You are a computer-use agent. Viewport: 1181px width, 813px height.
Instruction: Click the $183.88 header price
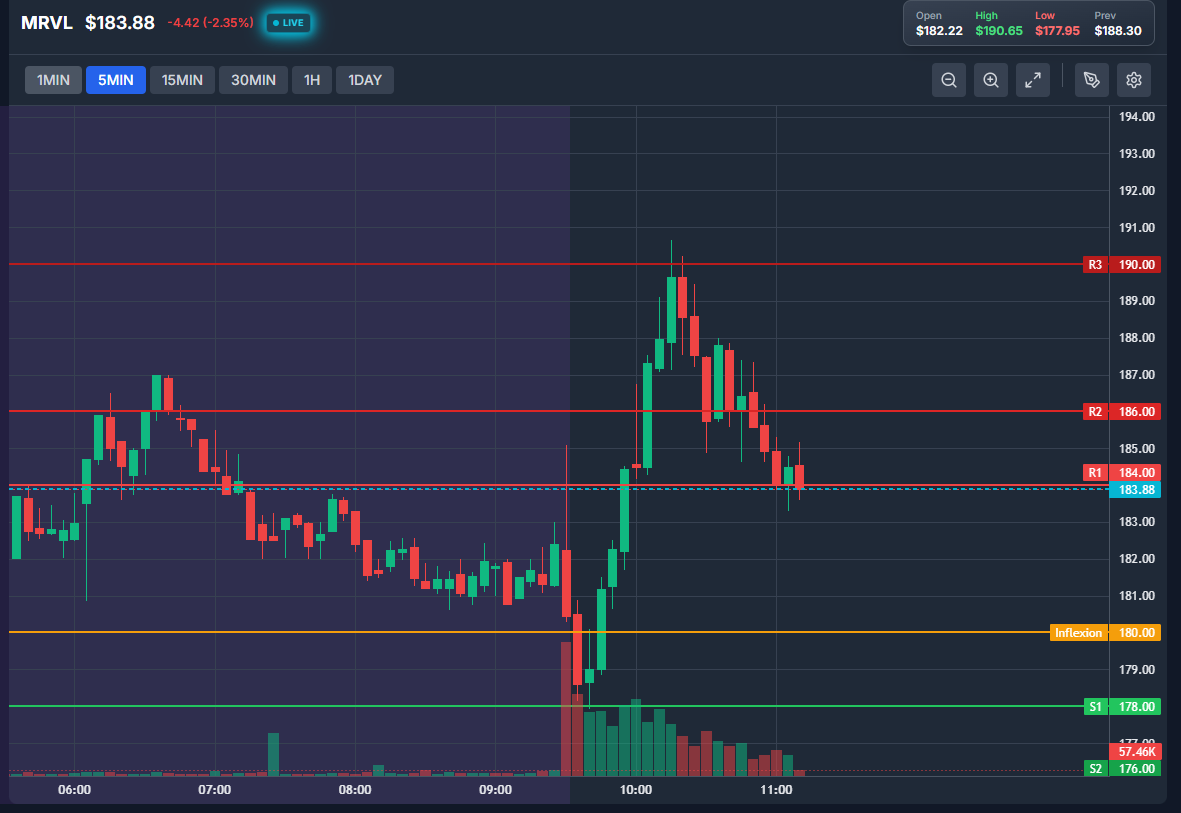(120, 23)
